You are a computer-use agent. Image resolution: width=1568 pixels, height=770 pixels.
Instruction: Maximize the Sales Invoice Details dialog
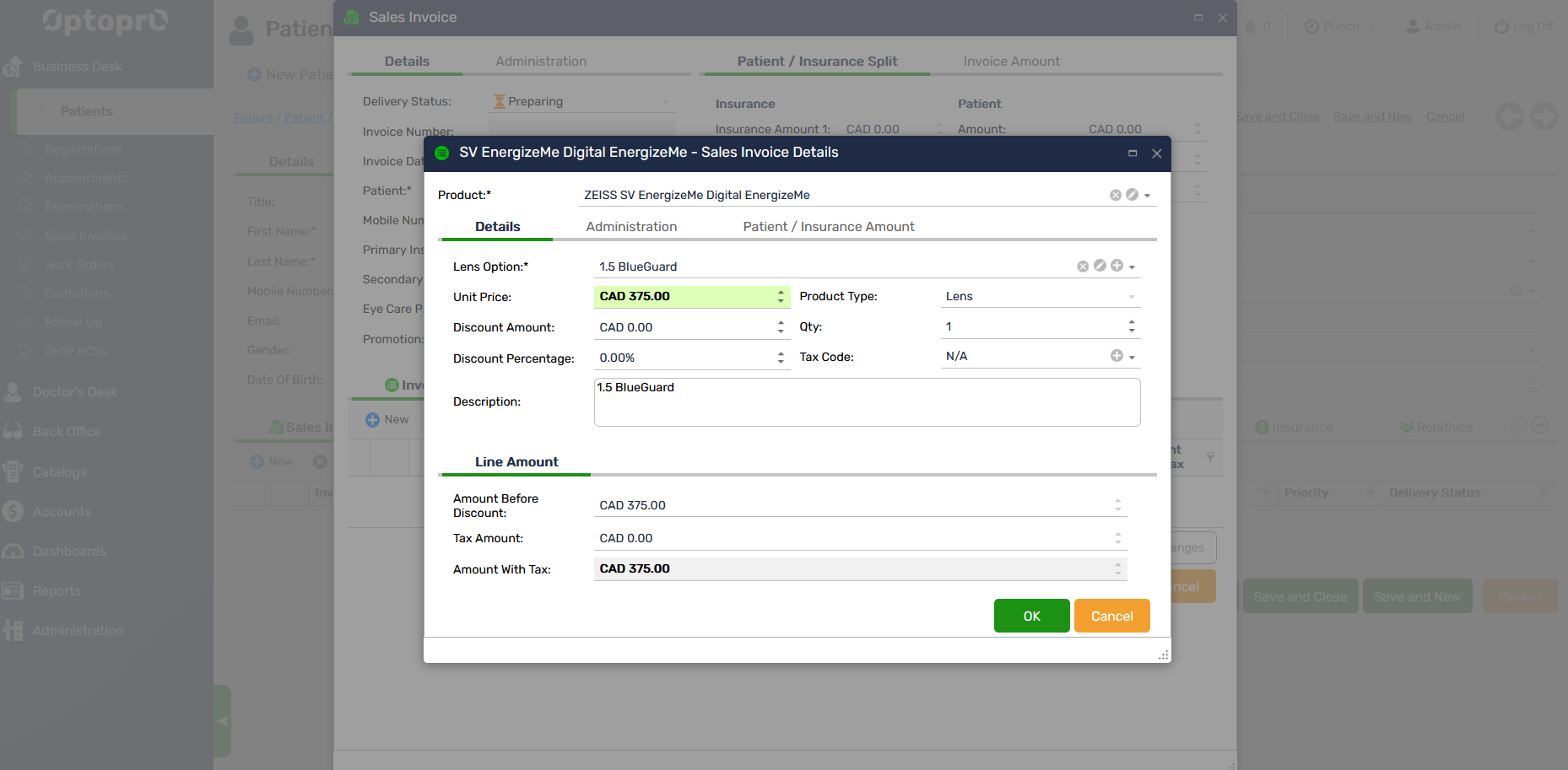tap(1133, 153)
